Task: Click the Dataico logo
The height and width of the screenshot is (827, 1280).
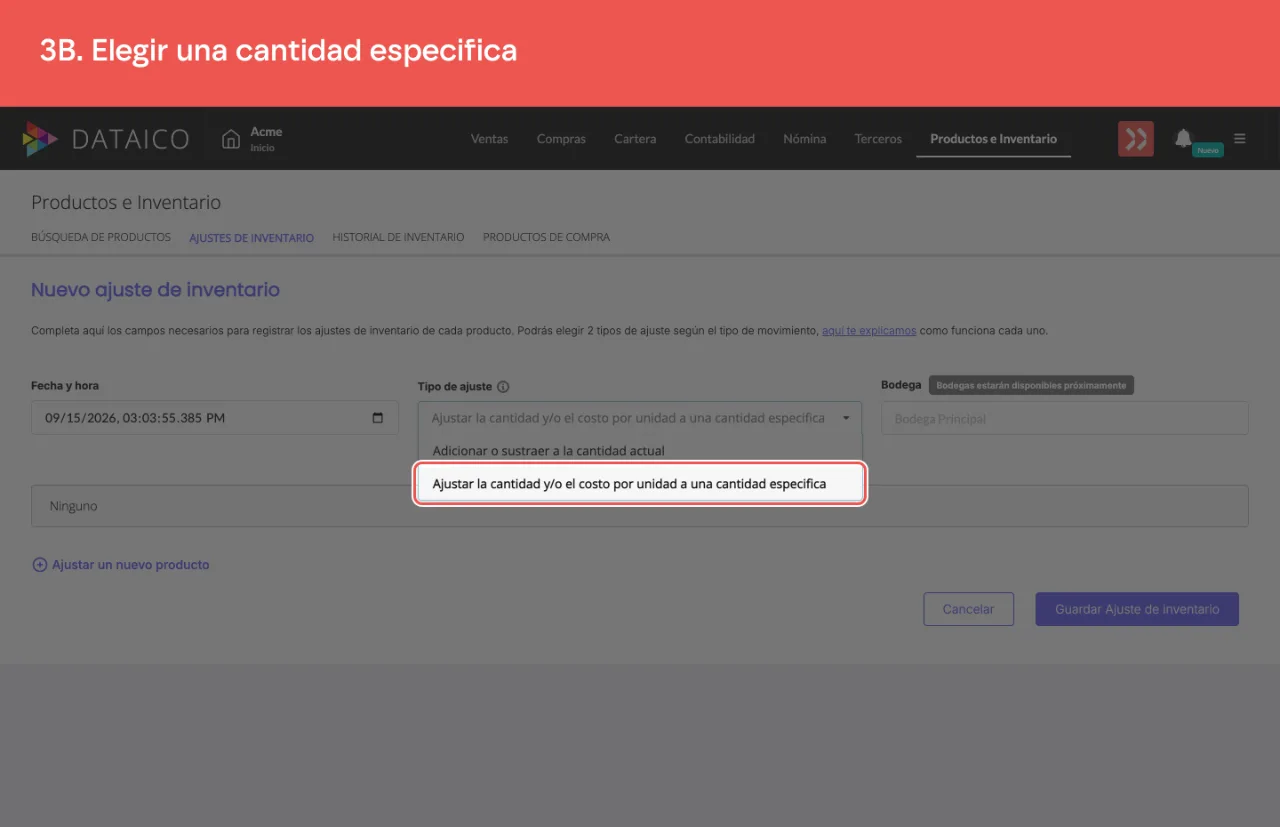Action: point(105,139)
